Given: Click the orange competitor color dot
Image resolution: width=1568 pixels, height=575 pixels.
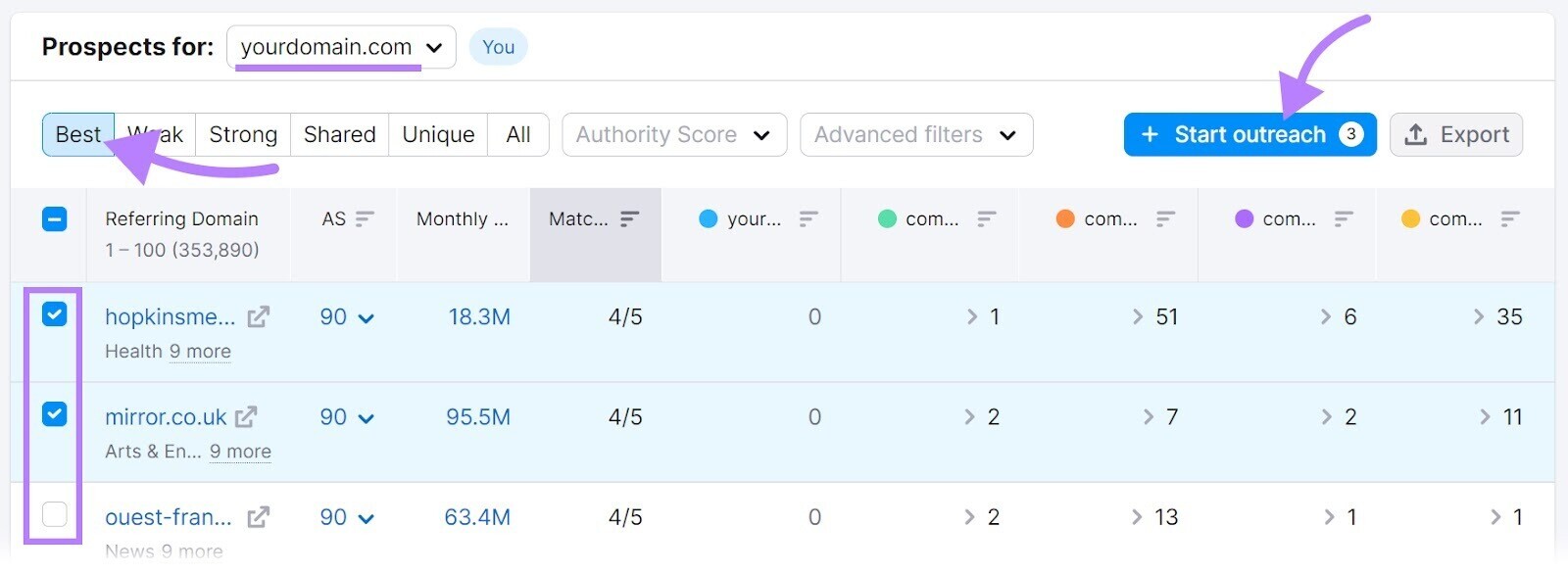Looking at the screenshot, I should 1065,219.
